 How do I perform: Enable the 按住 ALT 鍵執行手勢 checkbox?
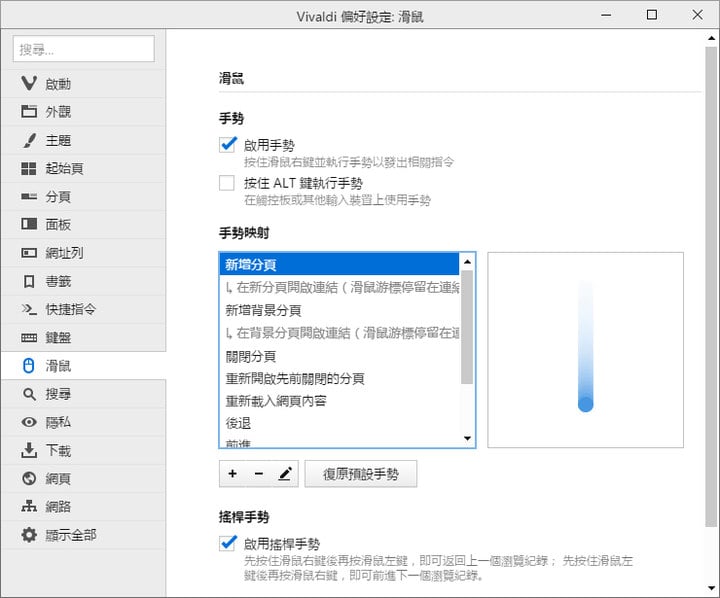(227, 183)
